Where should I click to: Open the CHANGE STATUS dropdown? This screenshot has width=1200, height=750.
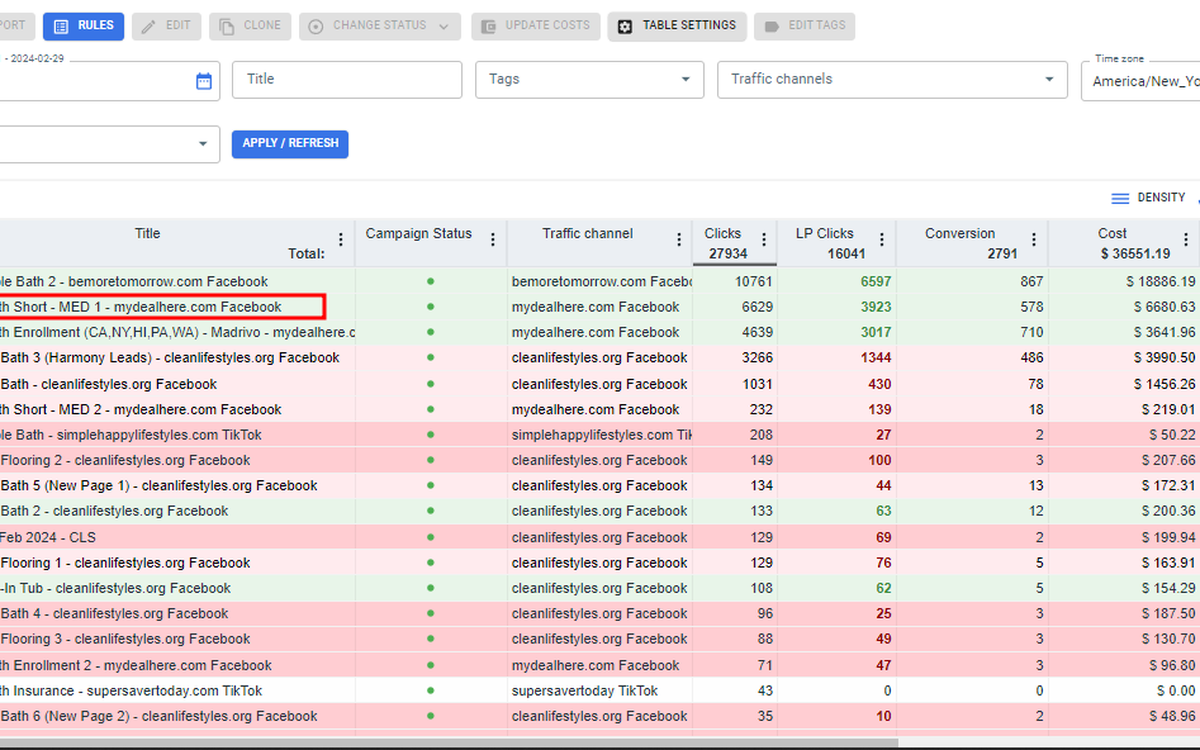(380, 26)
